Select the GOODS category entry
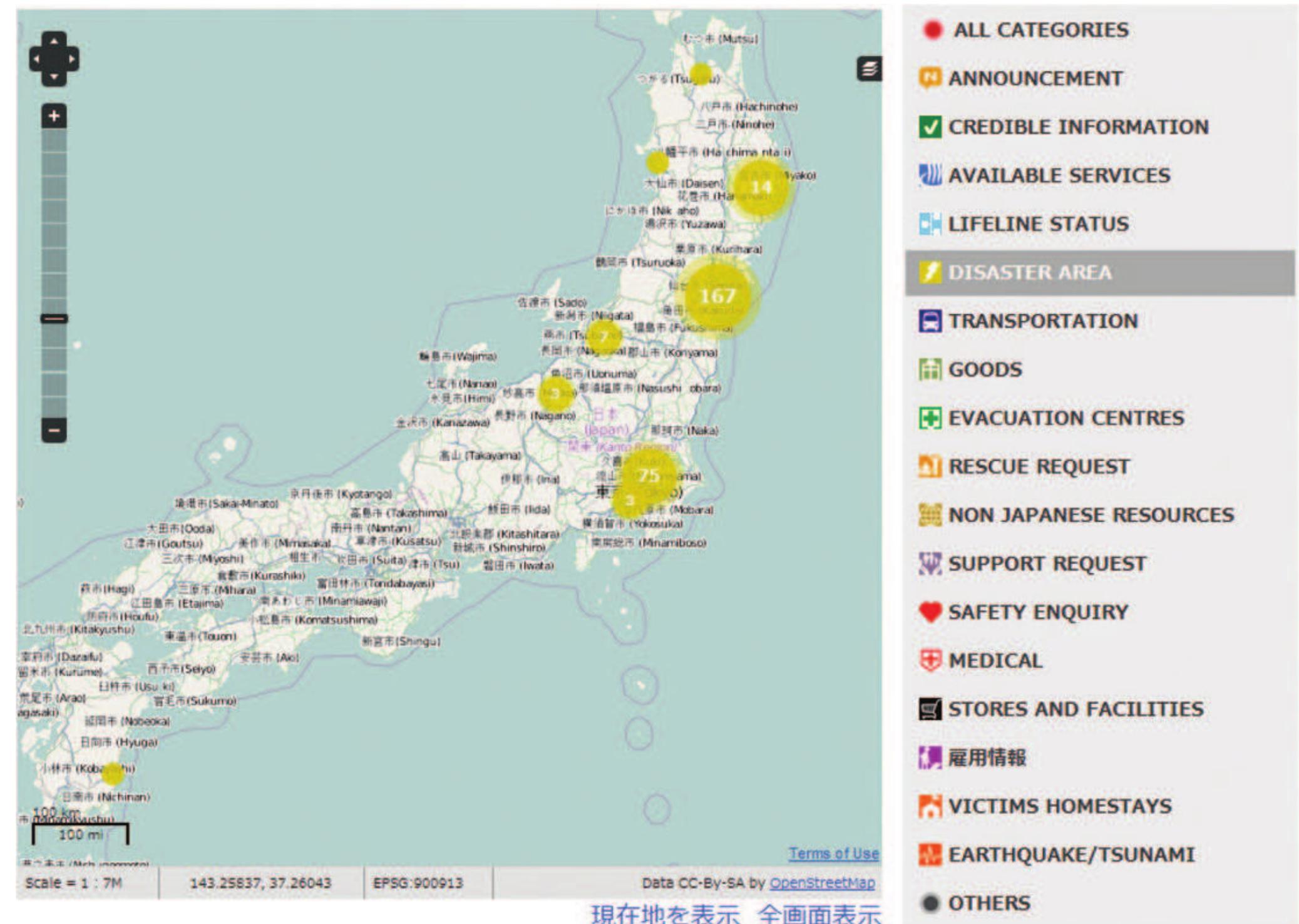Screen dimensions: 1299x924 click(x=932, y=369)
